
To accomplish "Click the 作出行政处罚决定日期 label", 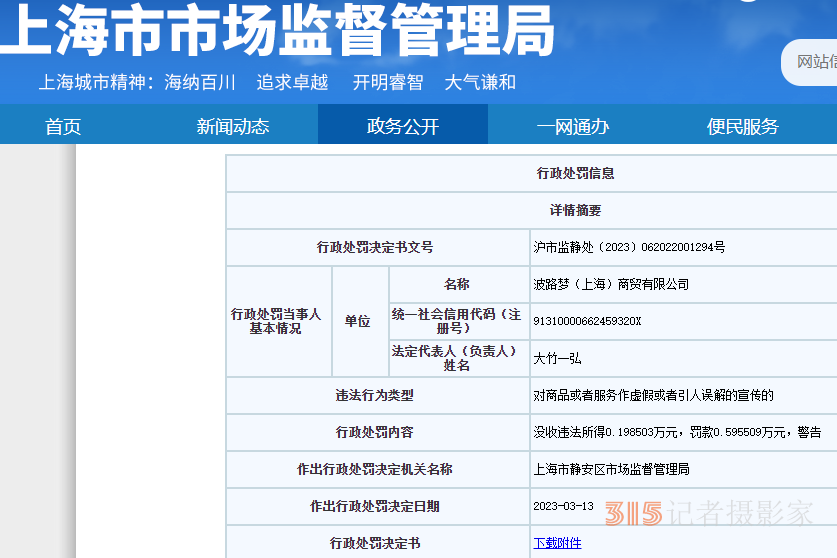I will [x=375, y=506].
